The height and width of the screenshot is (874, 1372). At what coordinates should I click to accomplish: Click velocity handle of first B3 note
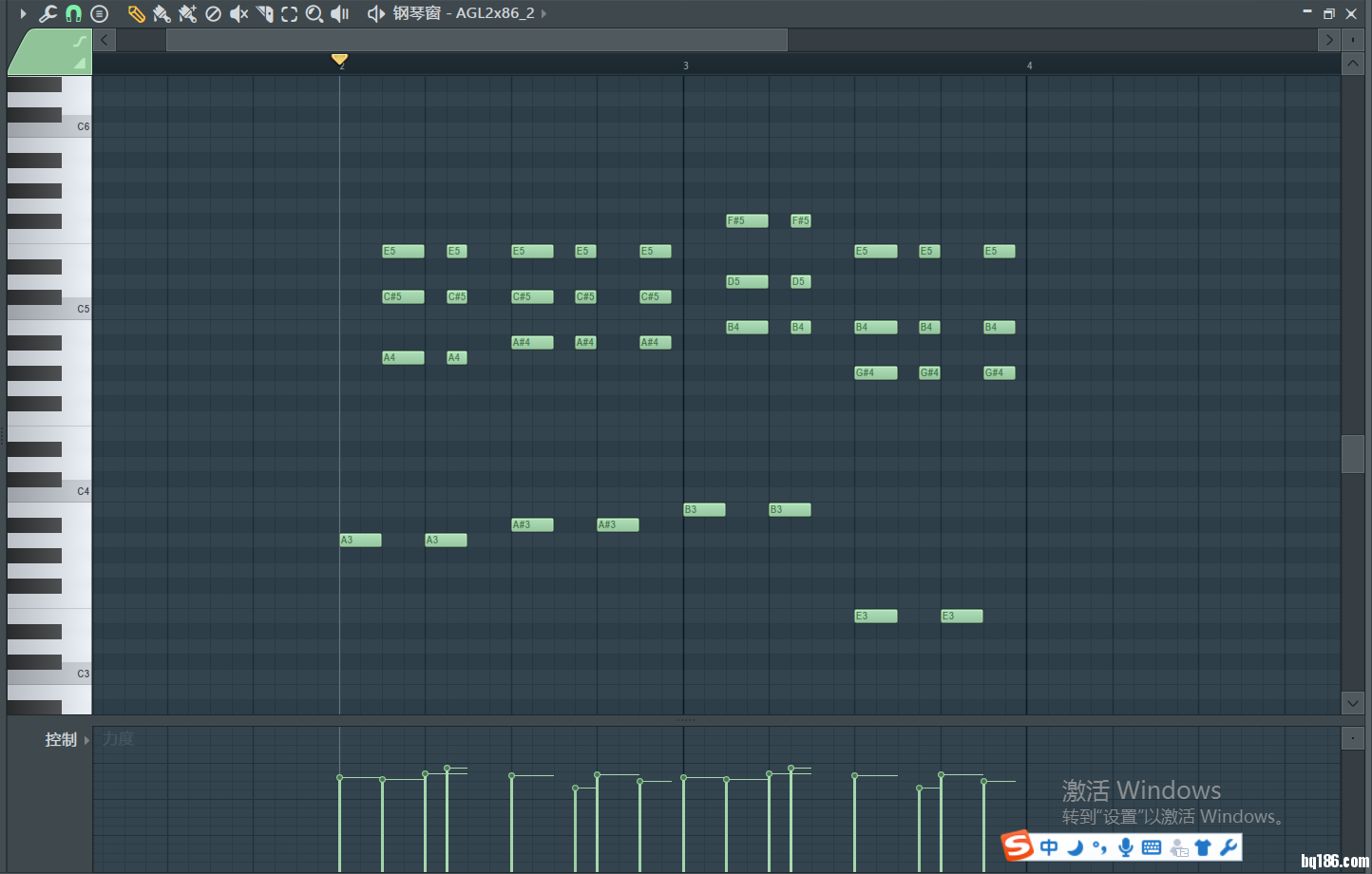pyautogui.click(x=683, y=778)
